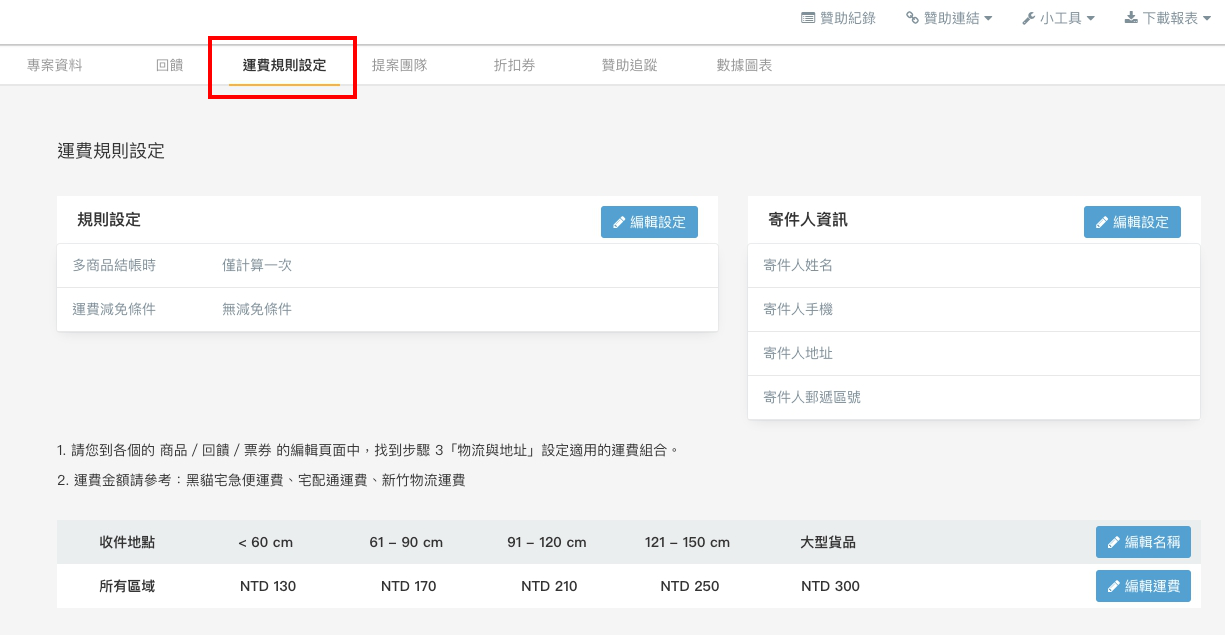Click the 寄件人資訊 panel heading
The width and height of the screenshot is (1225, 635).
(808, 219)
